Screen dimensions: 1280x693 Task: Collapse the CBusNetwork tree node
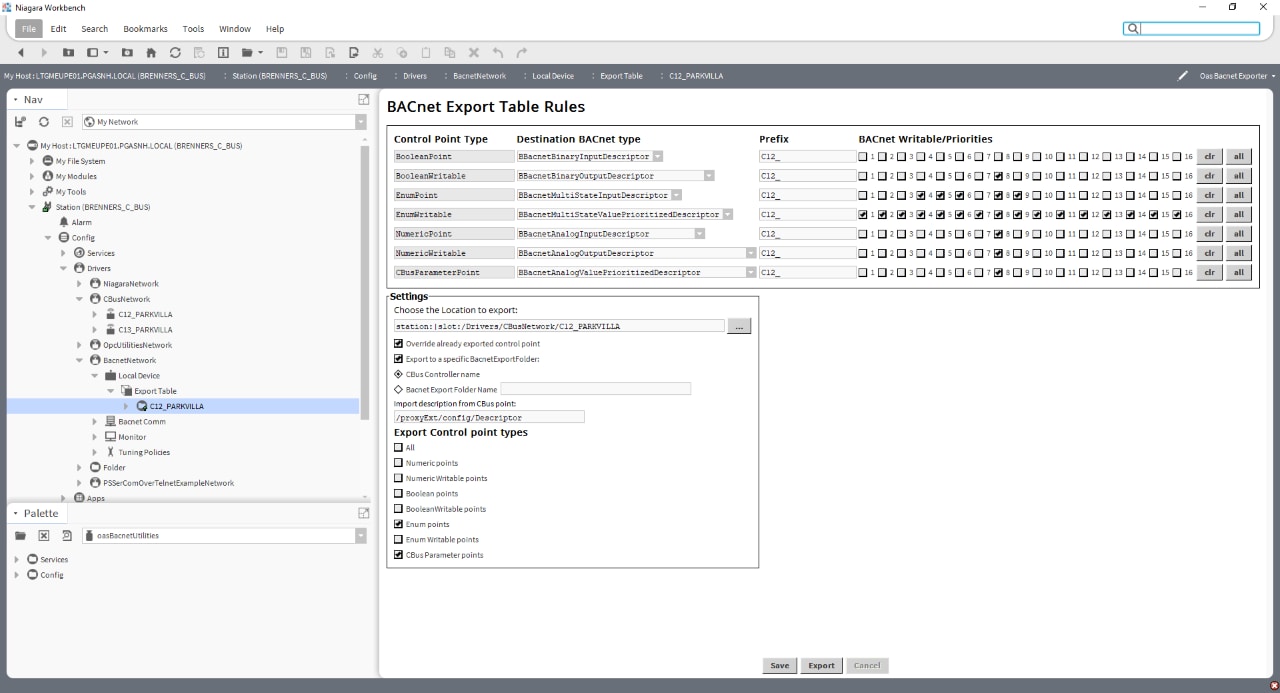(x=80, y=299)
